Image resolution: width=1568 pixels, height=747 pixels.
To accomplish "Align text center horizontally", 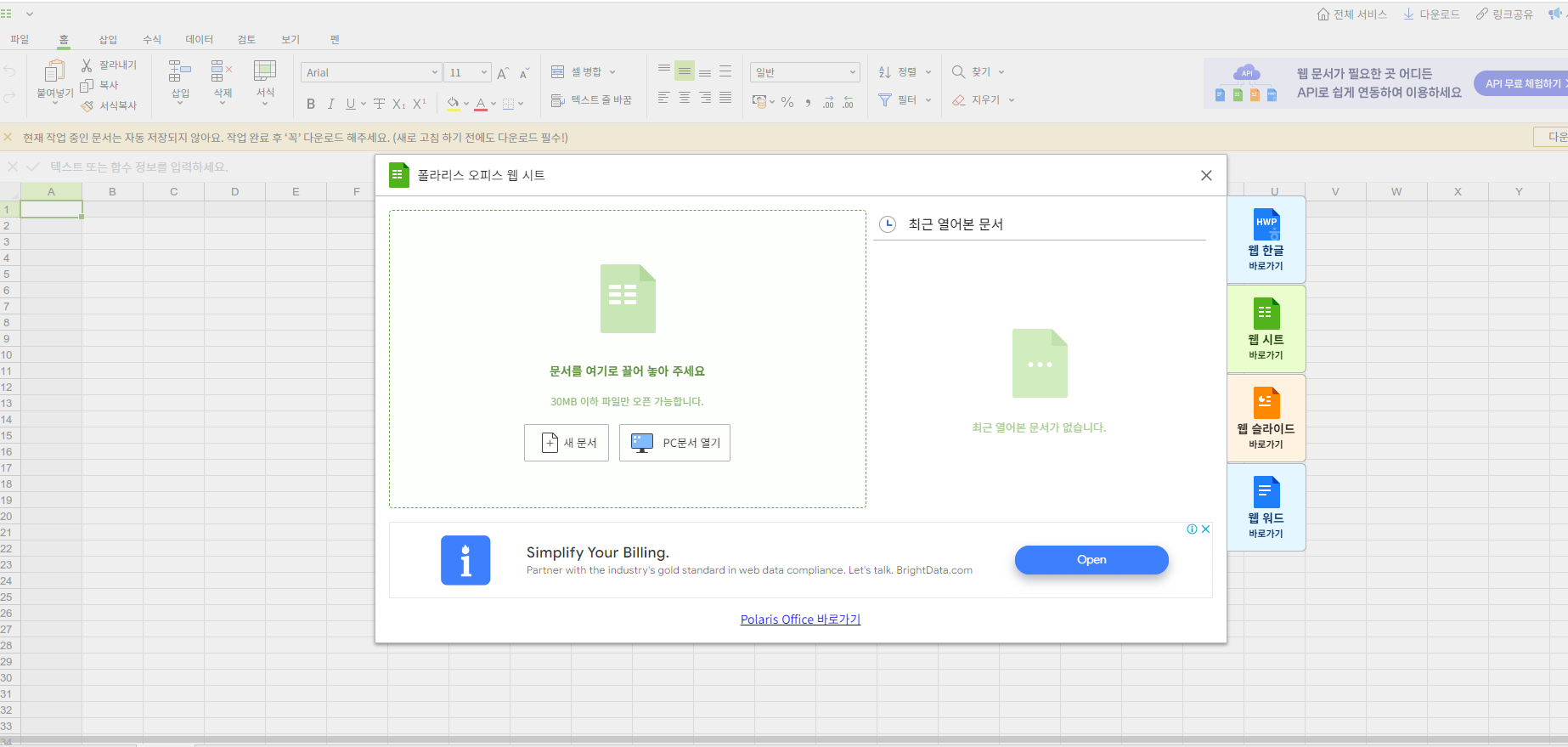I will 685,99.
